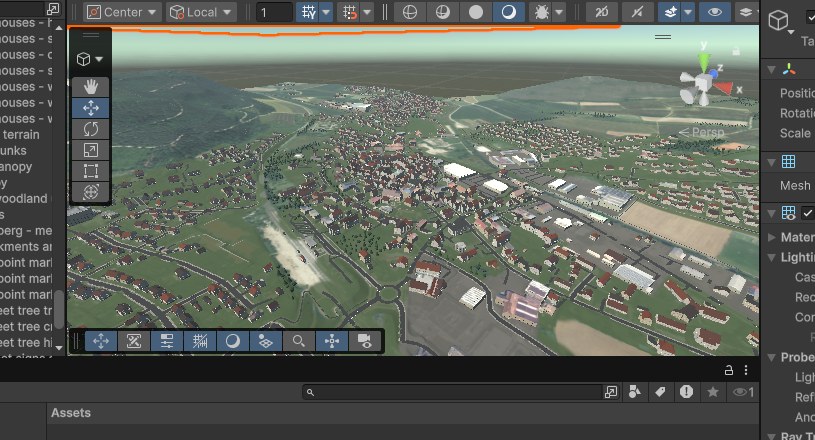
Task: Click the Search by Type icon in Project panel
Action: [x=635, y=392]
